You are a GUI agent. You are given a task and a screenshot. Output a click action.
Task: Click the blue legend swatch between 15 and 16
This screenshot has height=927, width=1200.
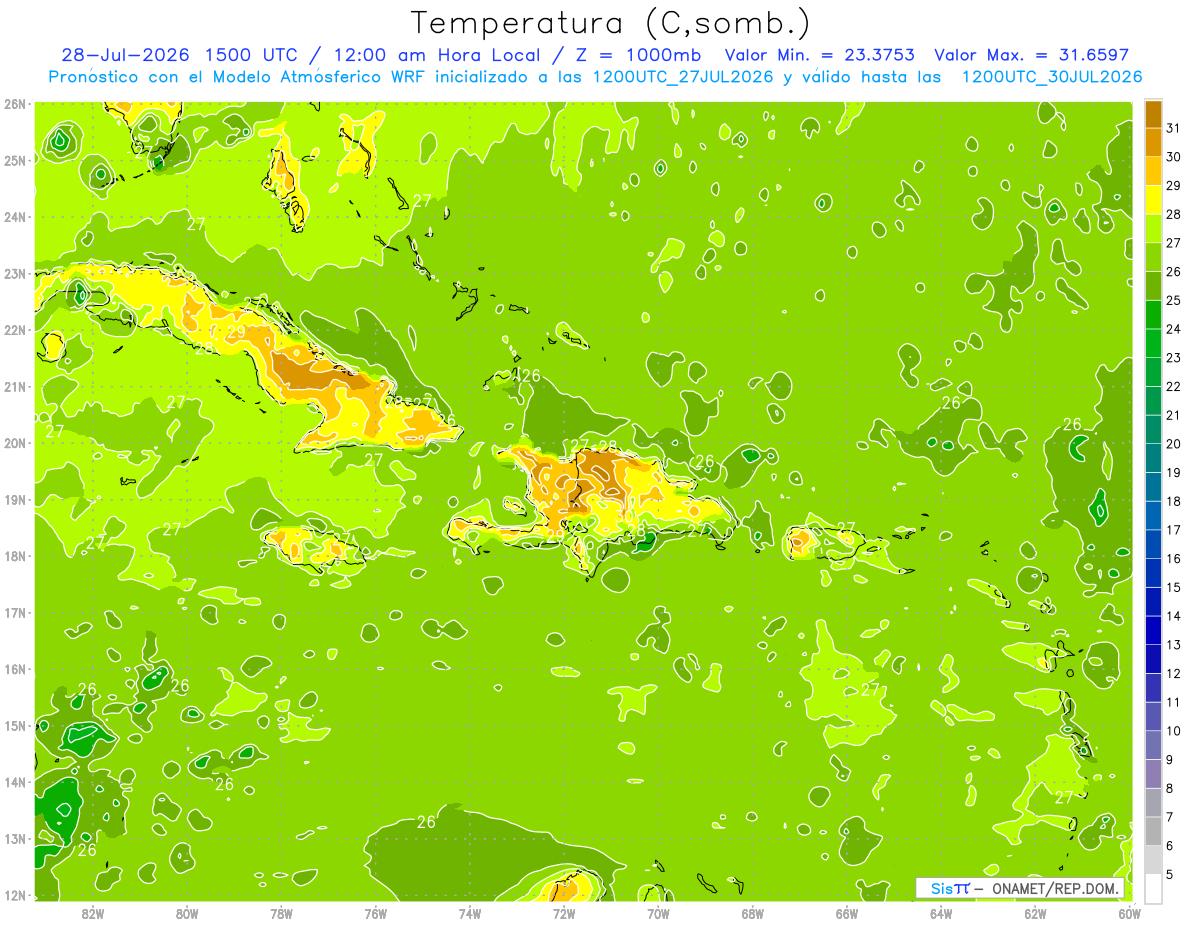(x=1153, y=573)
